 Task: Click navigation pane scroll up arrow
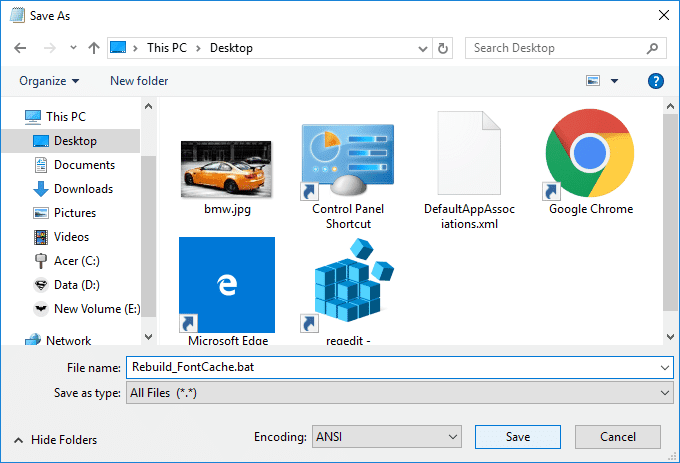click(x=148, y=106)
